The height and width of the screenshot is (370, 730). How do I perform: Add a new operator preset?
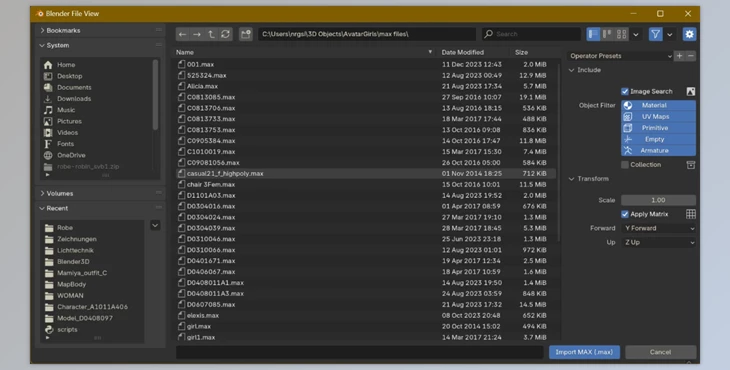(x=680, y=56)
